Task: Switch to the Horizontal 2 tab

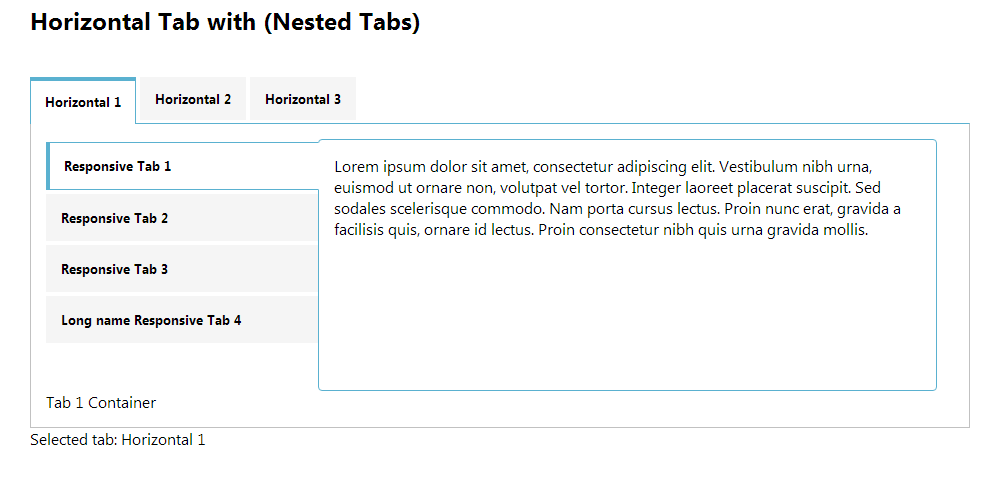Action: [x=193, y=99]
